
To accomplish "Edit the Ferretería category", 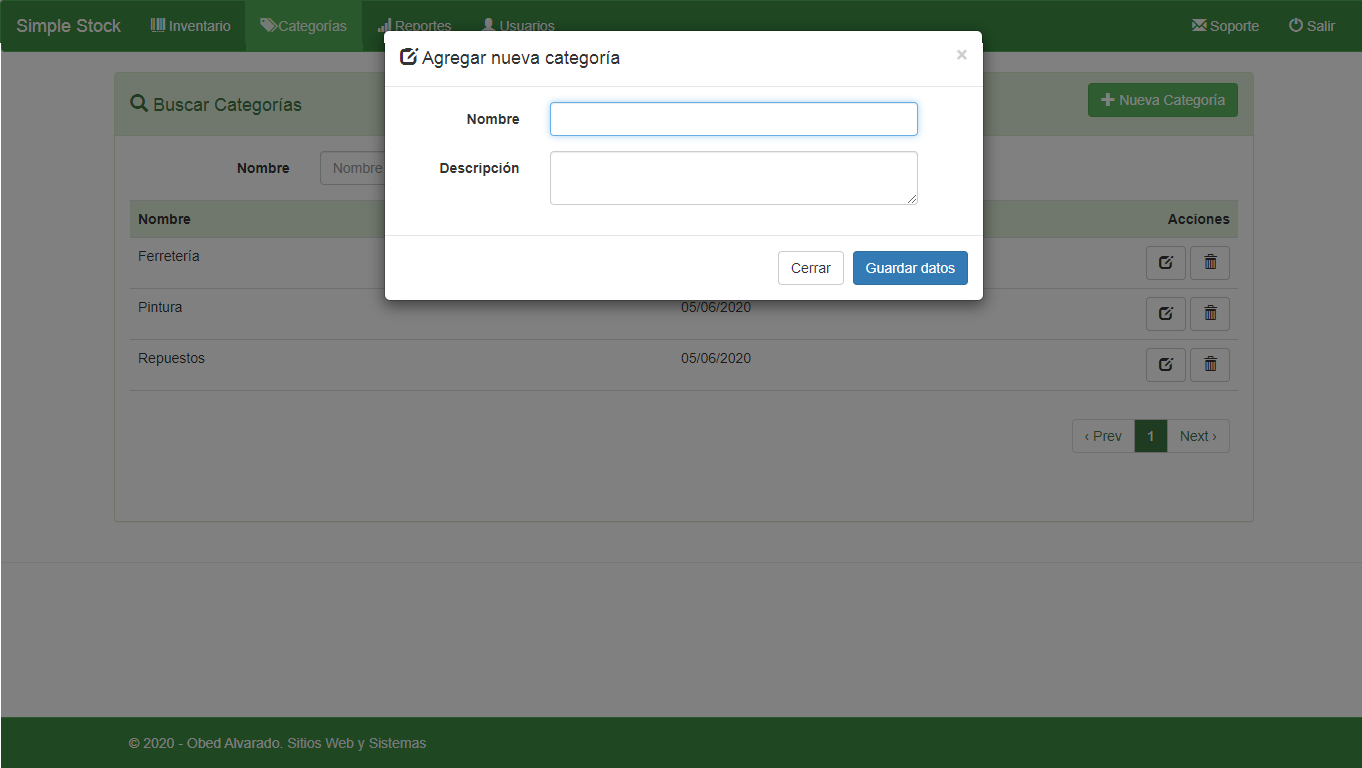I will (x=1165, y=263).
